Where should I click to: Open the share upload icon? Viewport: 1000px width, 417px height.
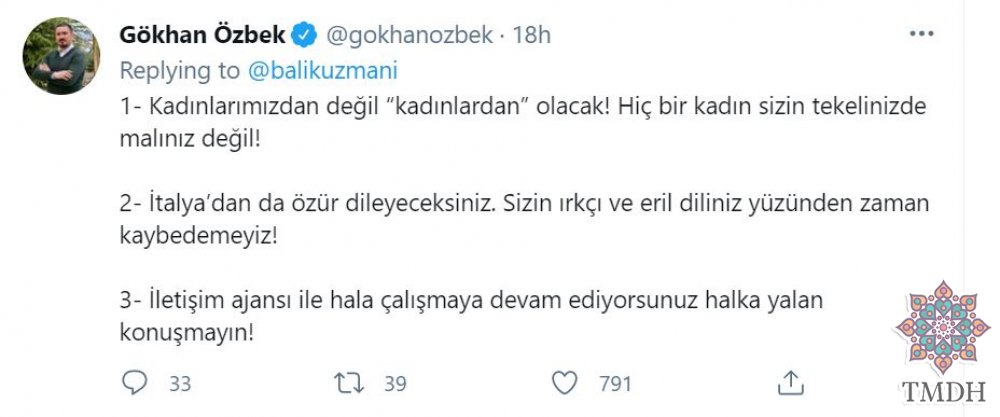click(790, 383)
